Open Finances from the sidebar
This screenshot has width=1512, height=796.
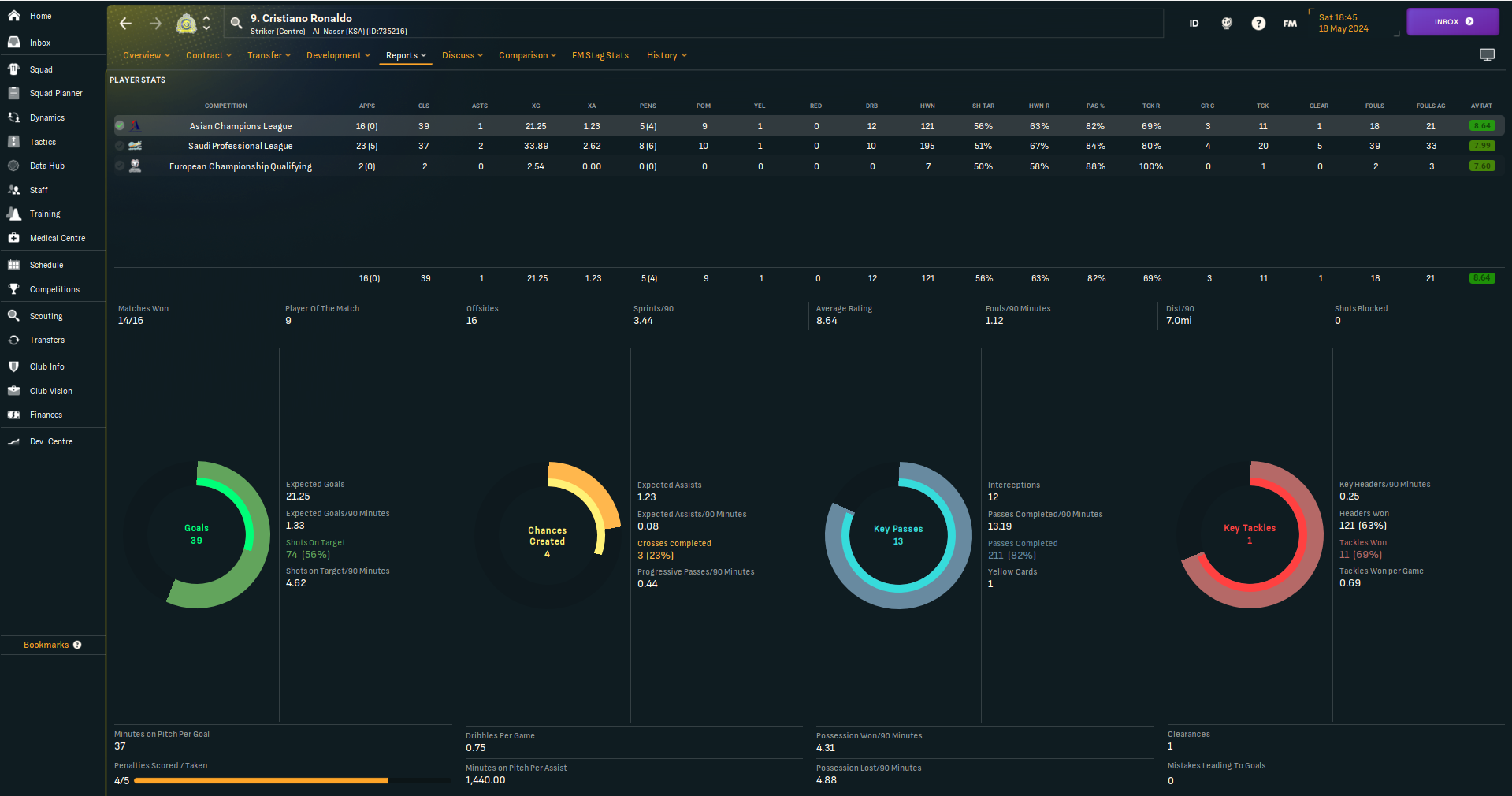46,415
